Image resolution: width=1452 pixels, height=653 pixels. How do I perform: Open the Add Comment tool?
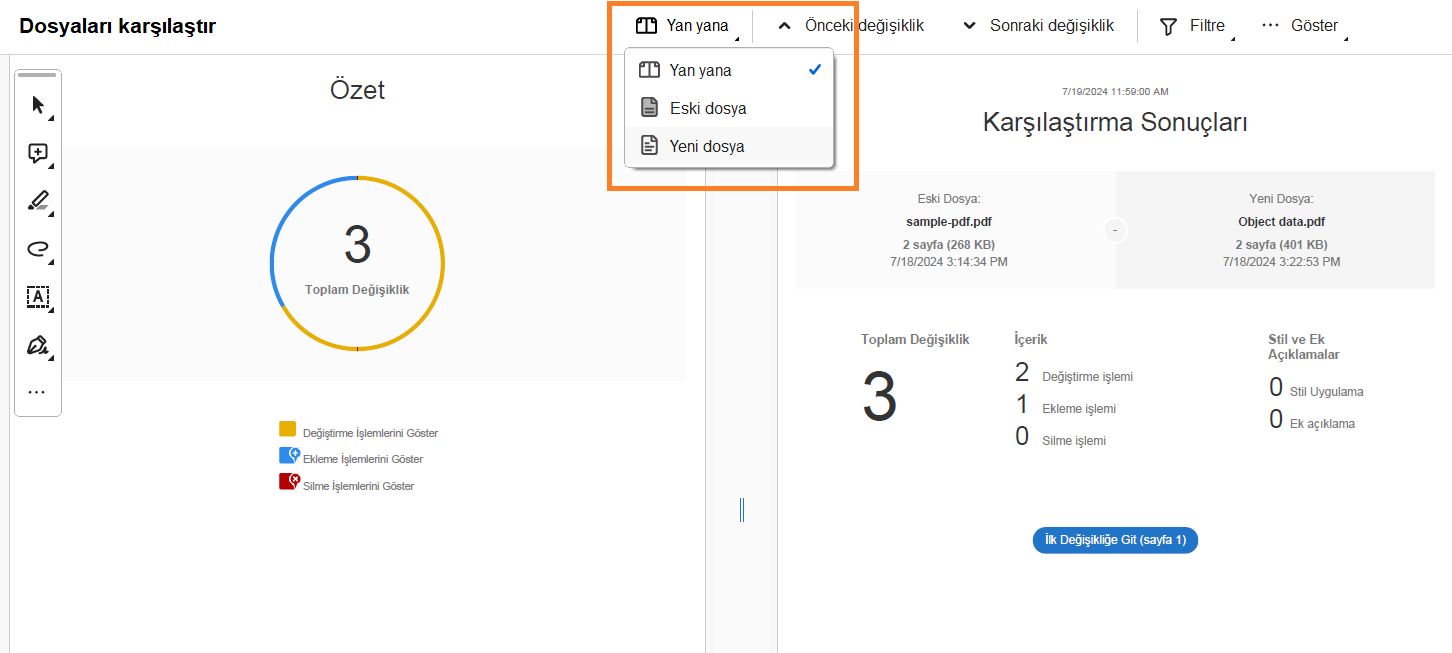pyautogui.click(x=36, y=152)
